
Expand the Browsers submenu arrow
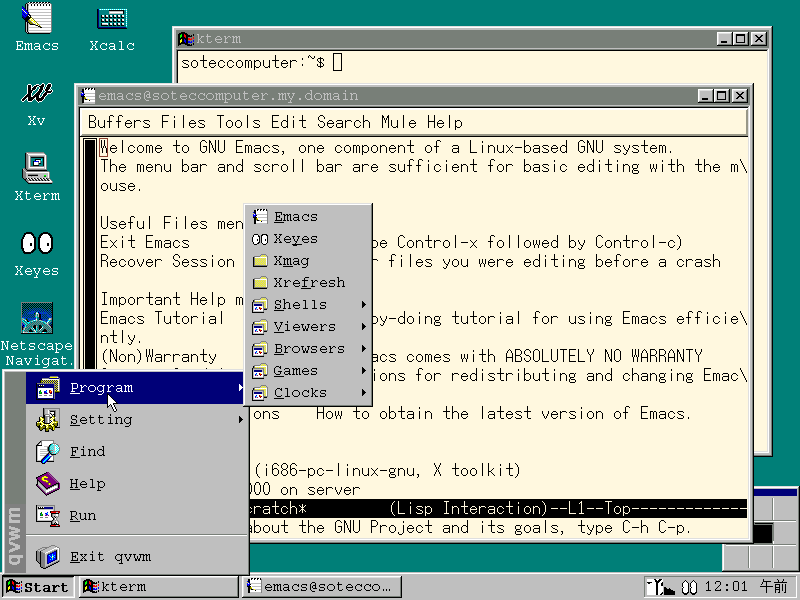point(363,348)
